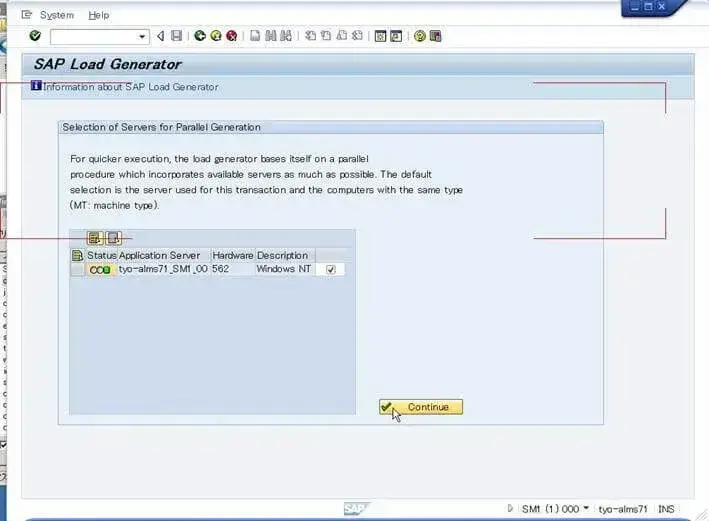Click the Next Page icon
709x521 pixels.
342,36
